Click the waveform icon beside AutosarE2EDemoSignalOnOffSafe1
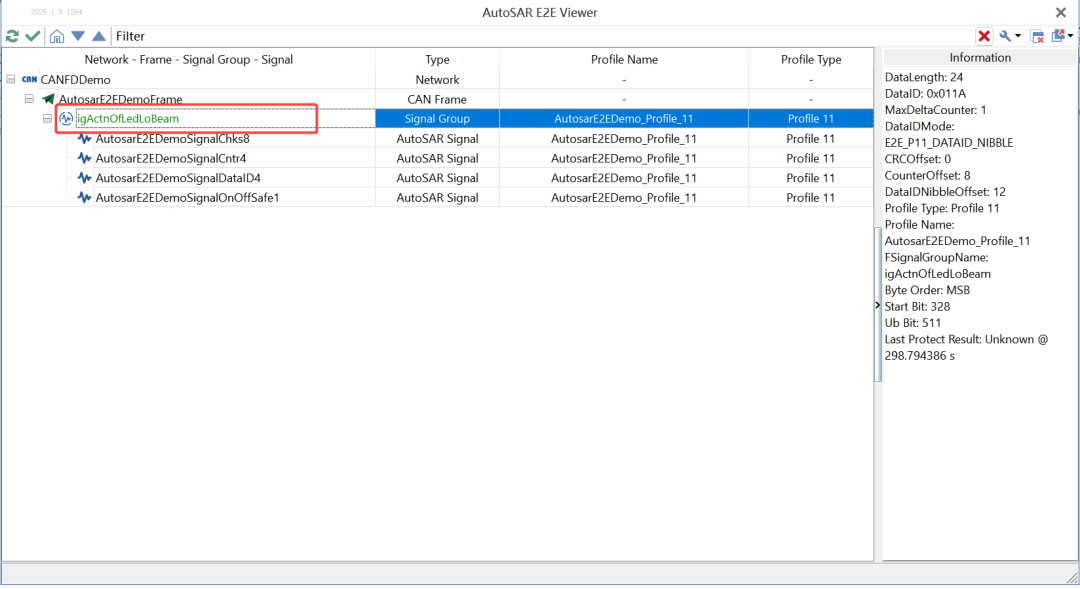1080x589 pixels. [85, 198]
